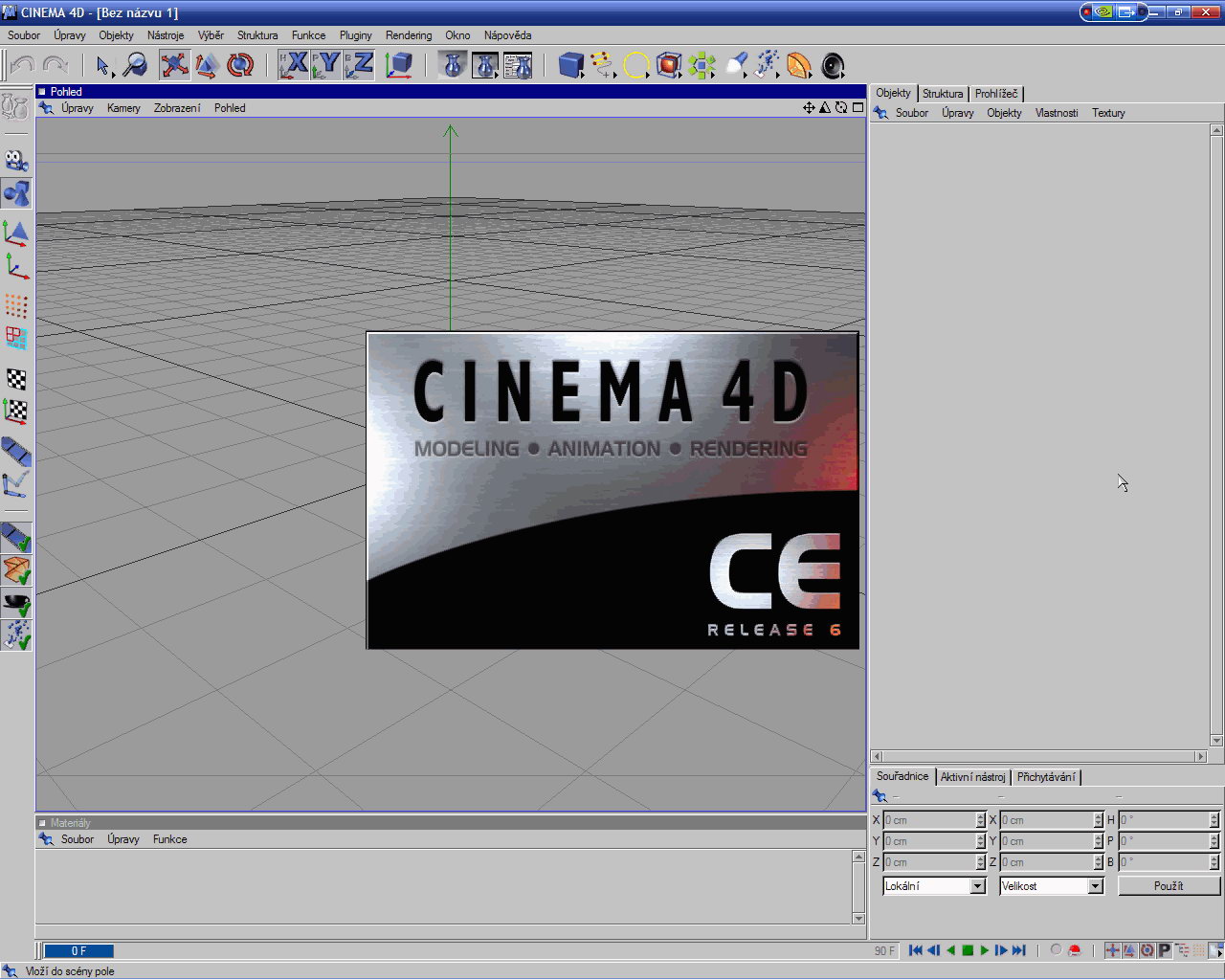Select the Move tool
This screenshot has width=1225, height=980.
click(174, 65)
